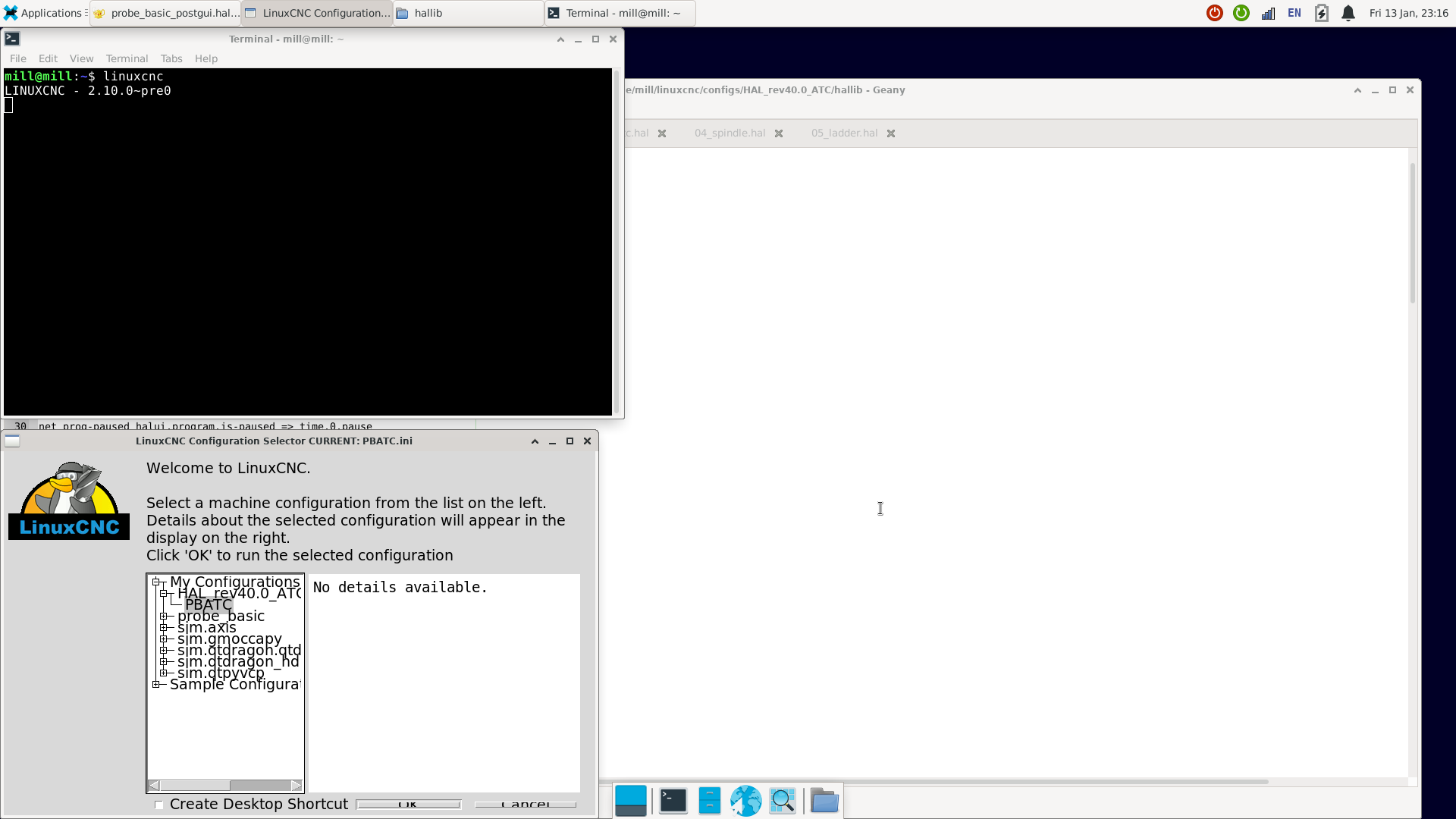Click the Geany vertical scrollbar handle
Screen dimensions: 1456x819
pos(1413,233)
